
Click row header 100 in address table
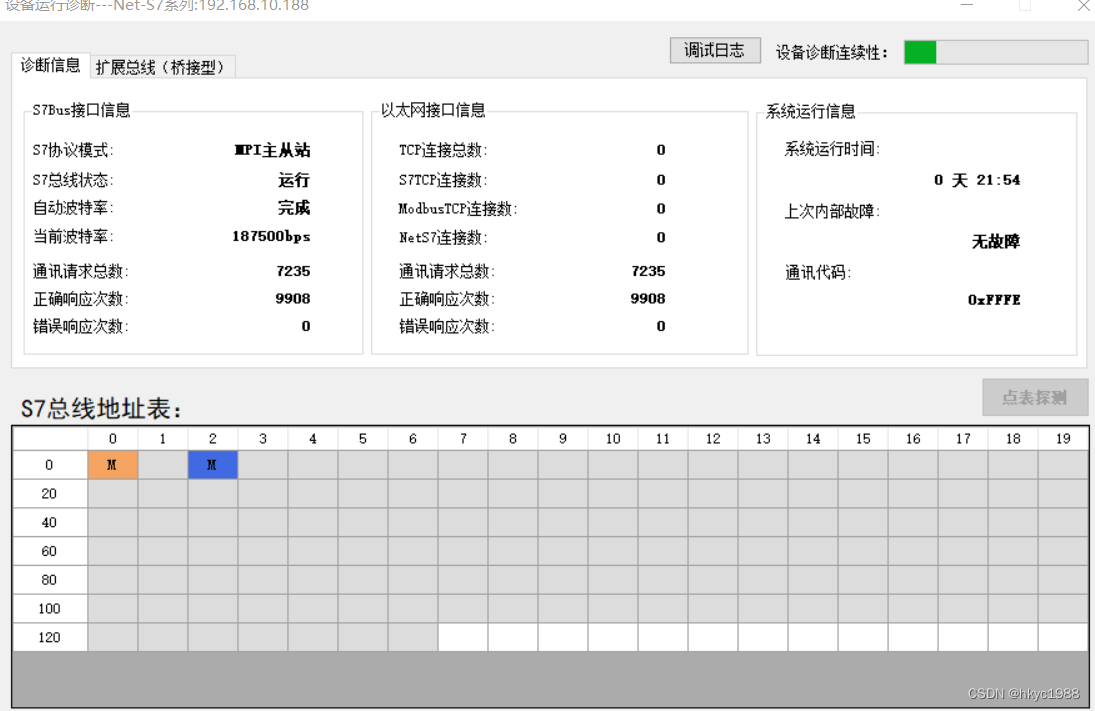pyautogui.click(x=50, y=608)
